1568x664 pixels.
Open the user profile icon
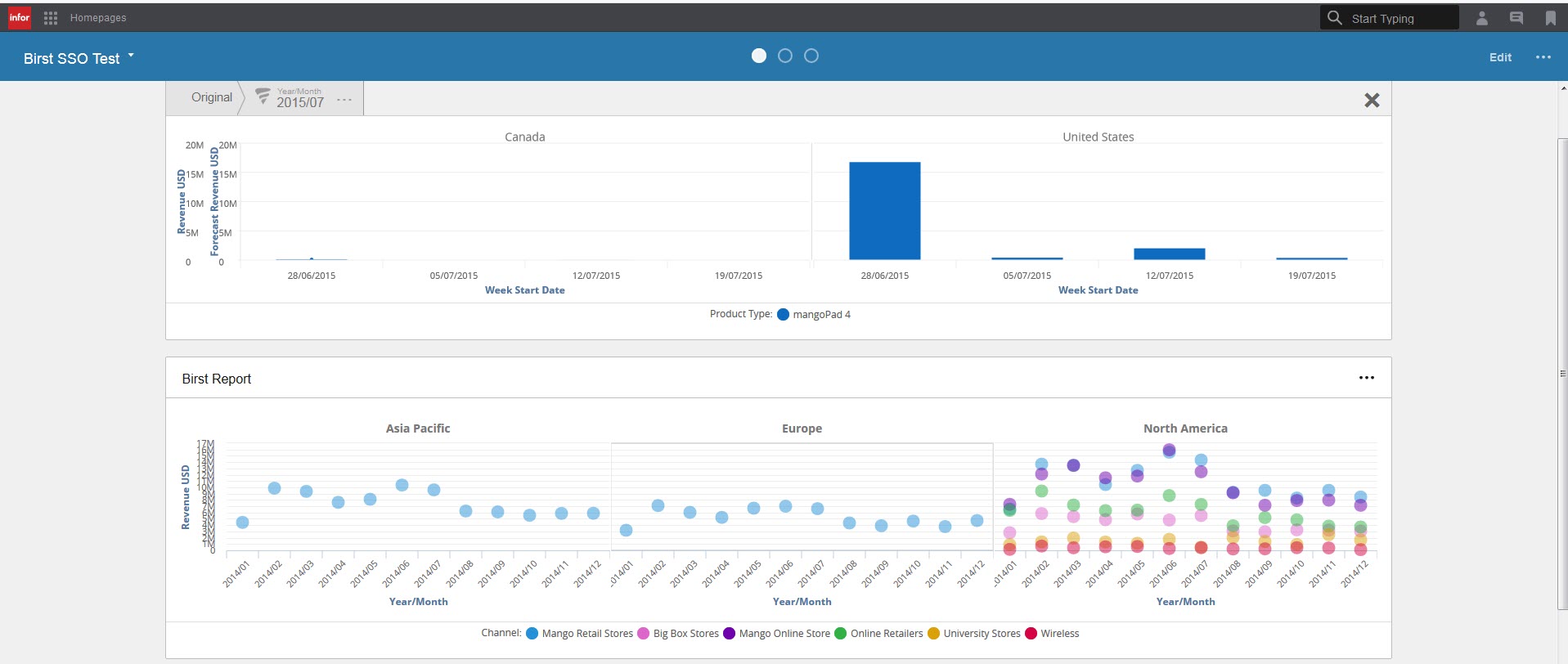1482,18
